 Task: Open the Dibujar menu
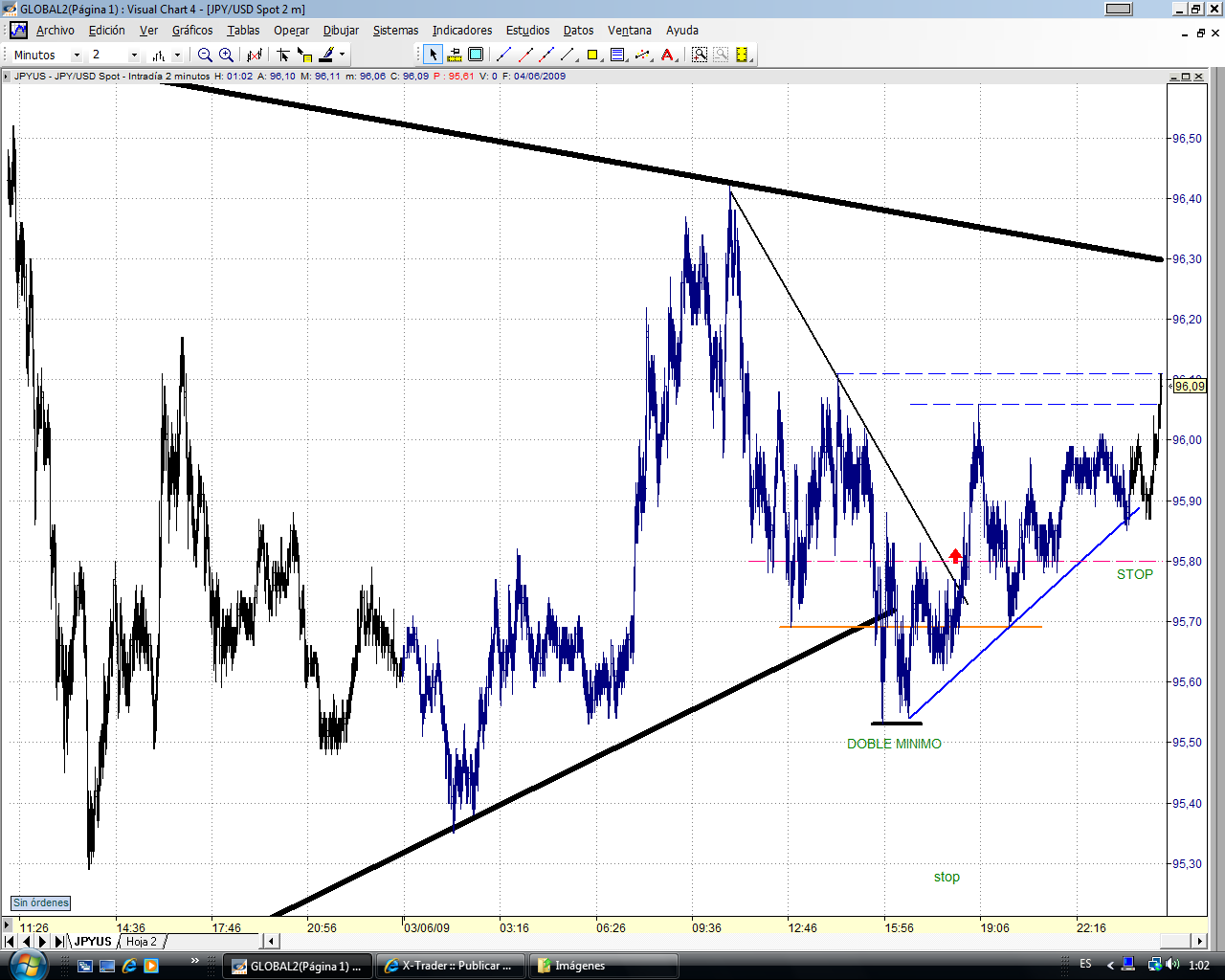pos(341,31)
